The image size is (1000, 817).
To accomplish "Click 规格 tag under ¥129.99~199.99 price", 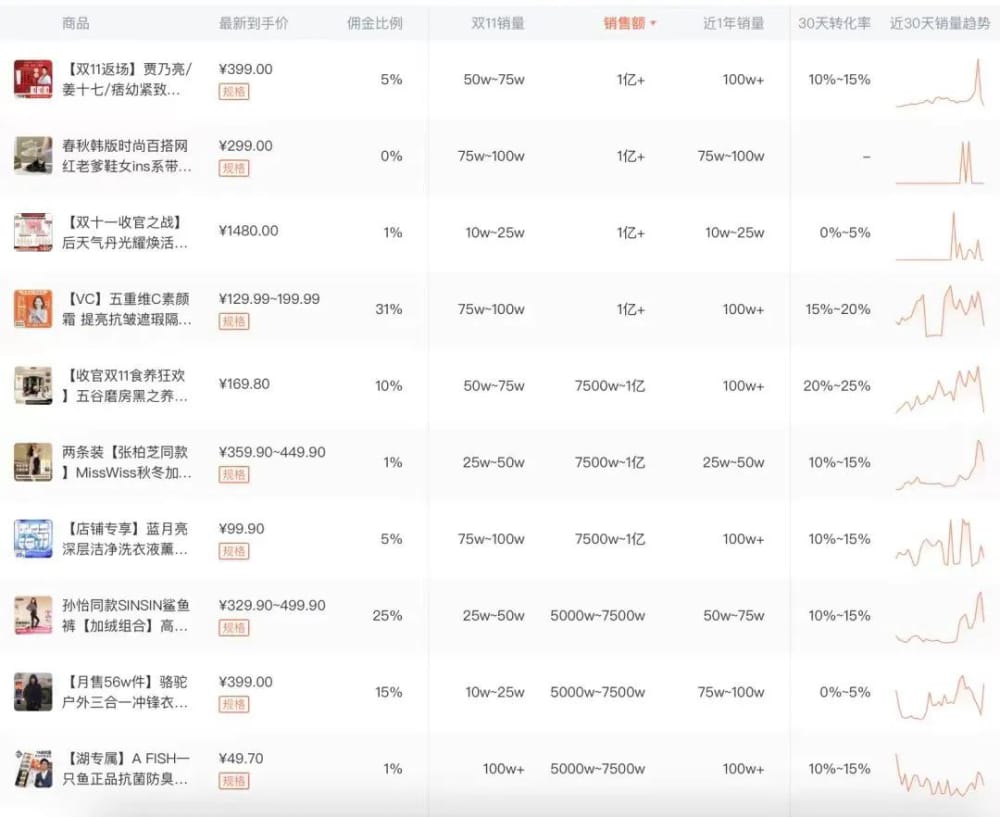I will coord(234,321).
